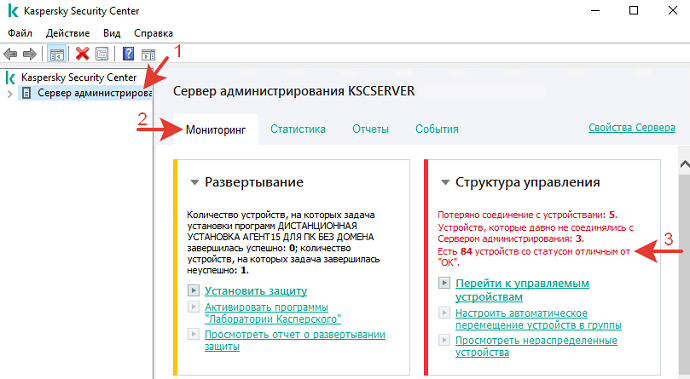Minimize the Kaspersky Security Center window
Viewport: 690px width, 379px height.
click(x=595, y=11)
